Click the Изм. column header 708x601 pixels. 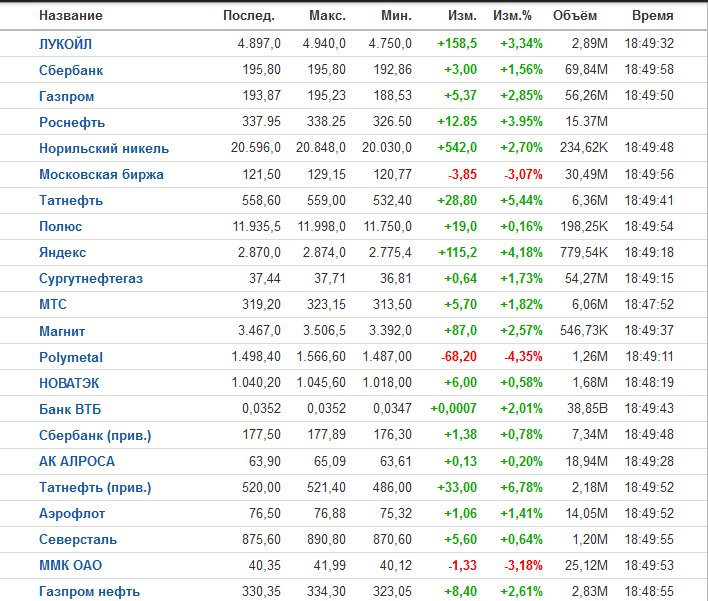(462, 15)
